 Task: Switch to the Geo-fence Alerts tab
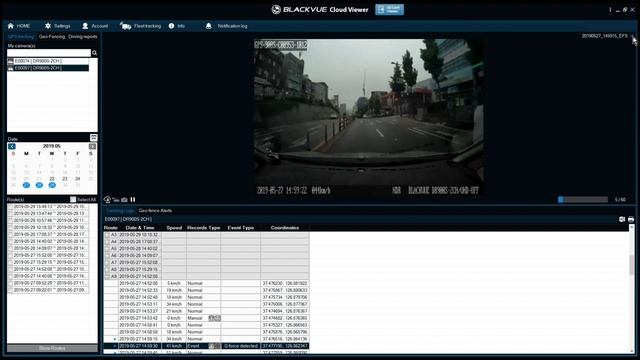tap(155, 211)
